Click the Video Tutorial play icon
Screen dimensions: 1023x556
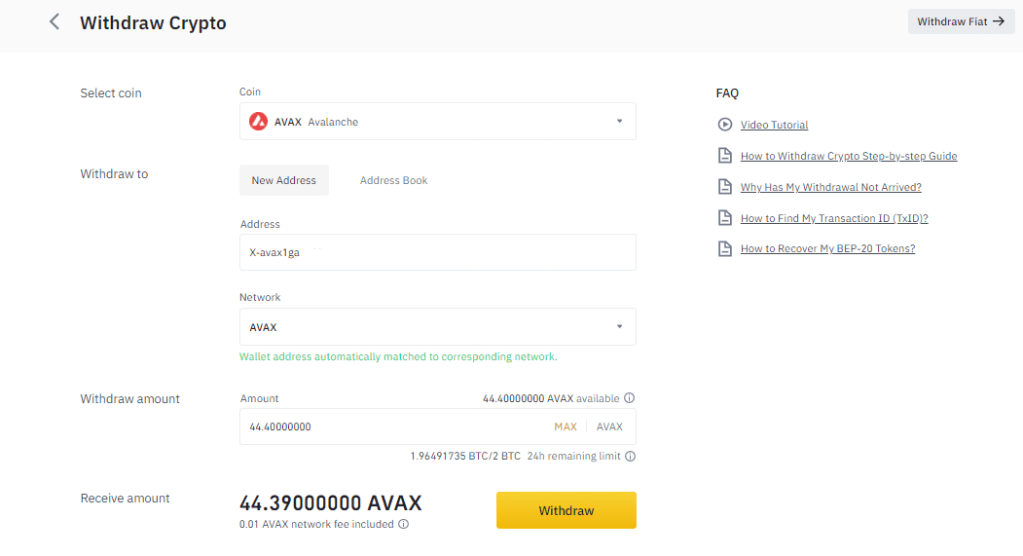click(725, 125)
